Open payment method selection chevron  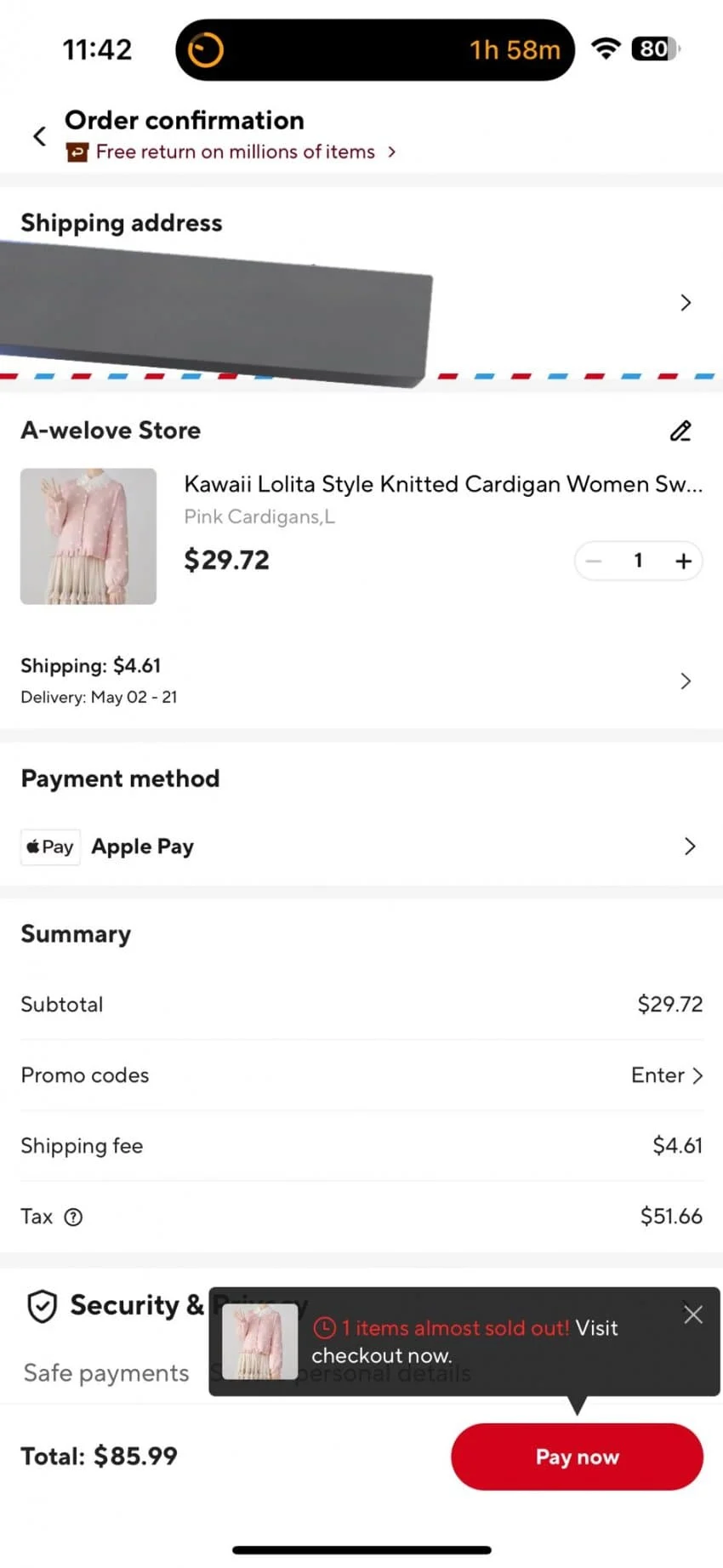[690, 847]
